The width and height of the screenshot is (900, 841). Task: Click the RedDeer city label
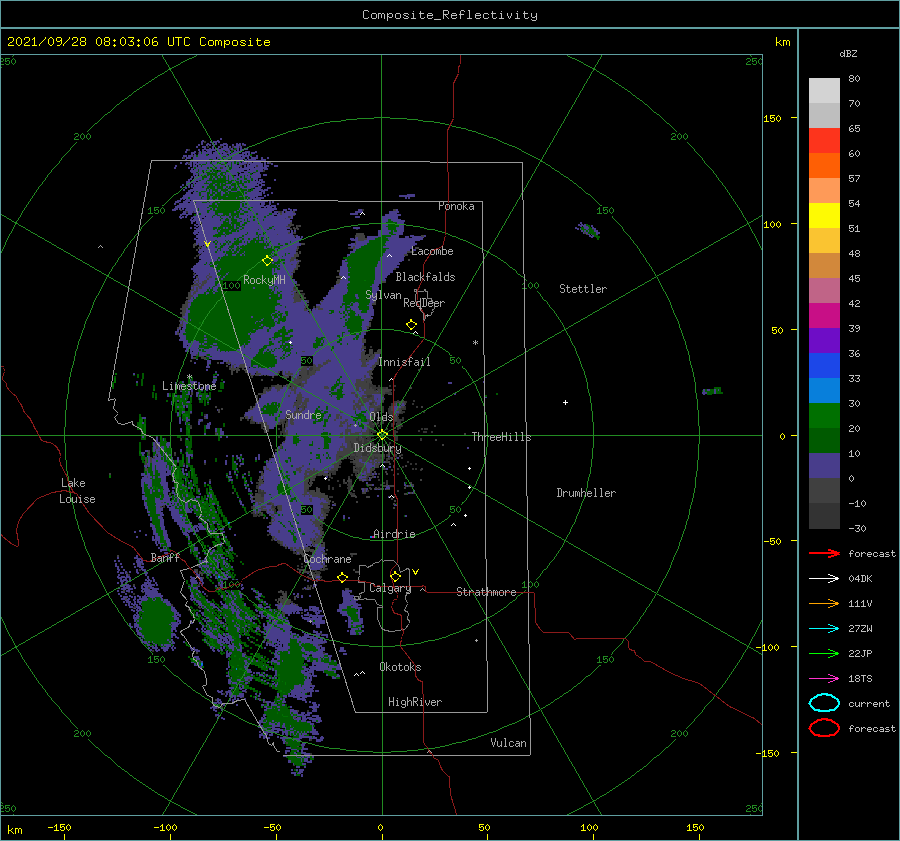(x=424, y=303)
